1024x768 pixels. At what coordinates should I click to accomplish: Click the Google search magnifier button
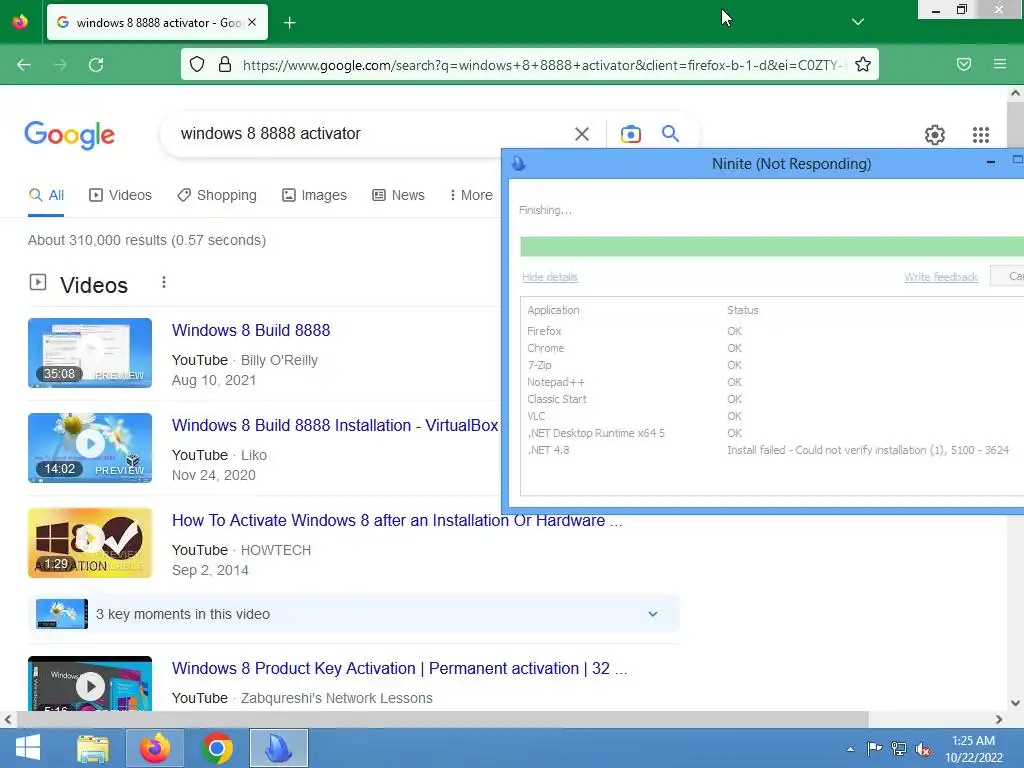pyautogui.click(x=670, y=133)
